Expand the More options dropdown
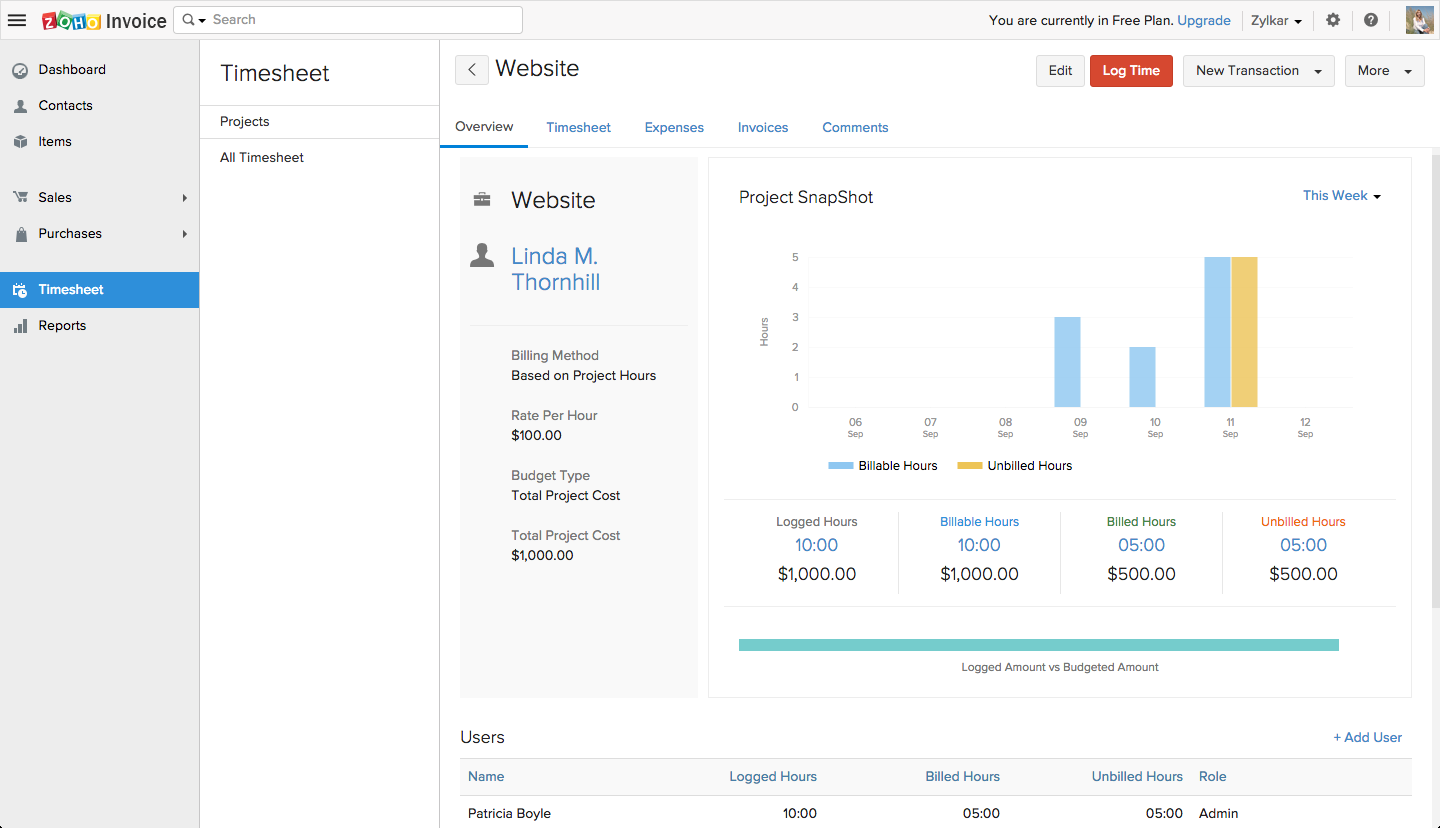This screenshot has height=828, width=1440. coord(1384,71)
